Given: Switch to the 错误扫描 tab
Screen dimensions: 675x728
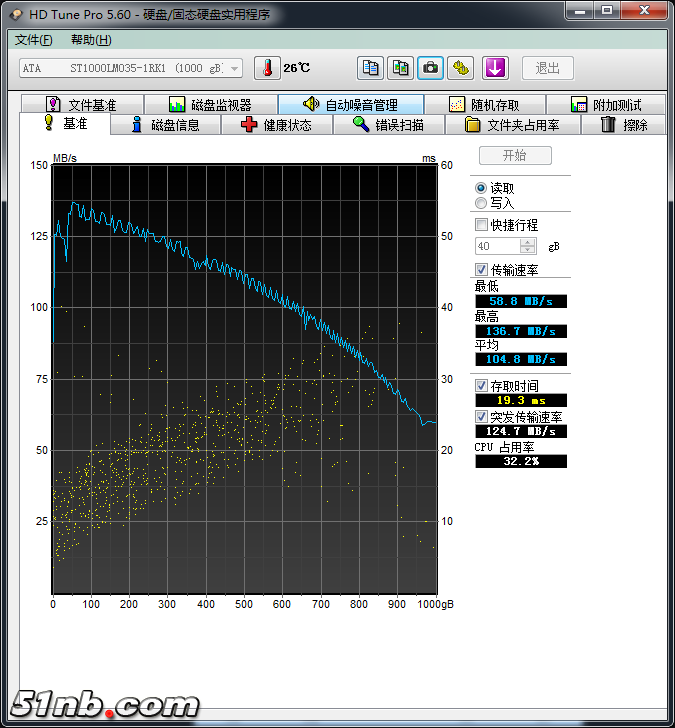Looking at the screenshot, I should [x=388, y=125].
